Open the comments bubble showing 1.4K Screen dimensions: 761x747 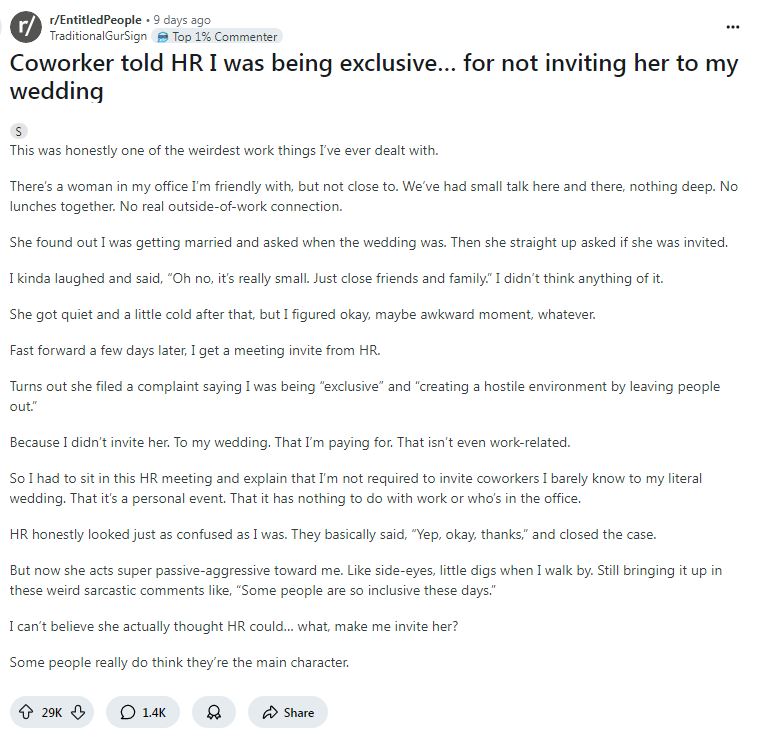pyautogui.click(x=143, y=712)
